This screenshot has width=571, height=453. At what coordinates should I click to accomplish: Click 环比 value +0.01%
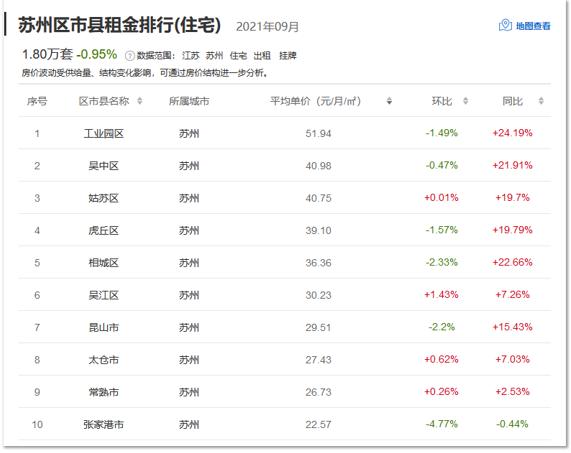point(442,198)
